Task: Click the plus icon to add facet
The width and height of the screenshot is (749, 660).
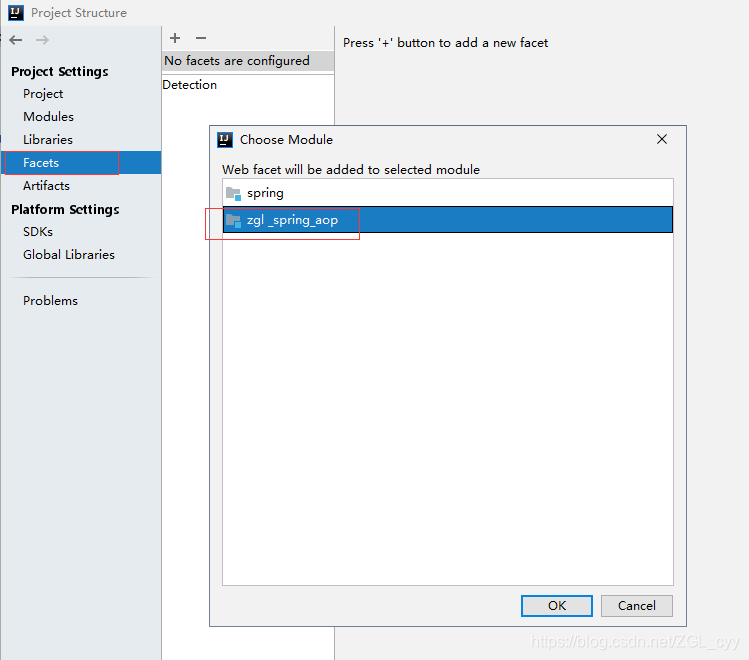Action: tap(175, 38)
